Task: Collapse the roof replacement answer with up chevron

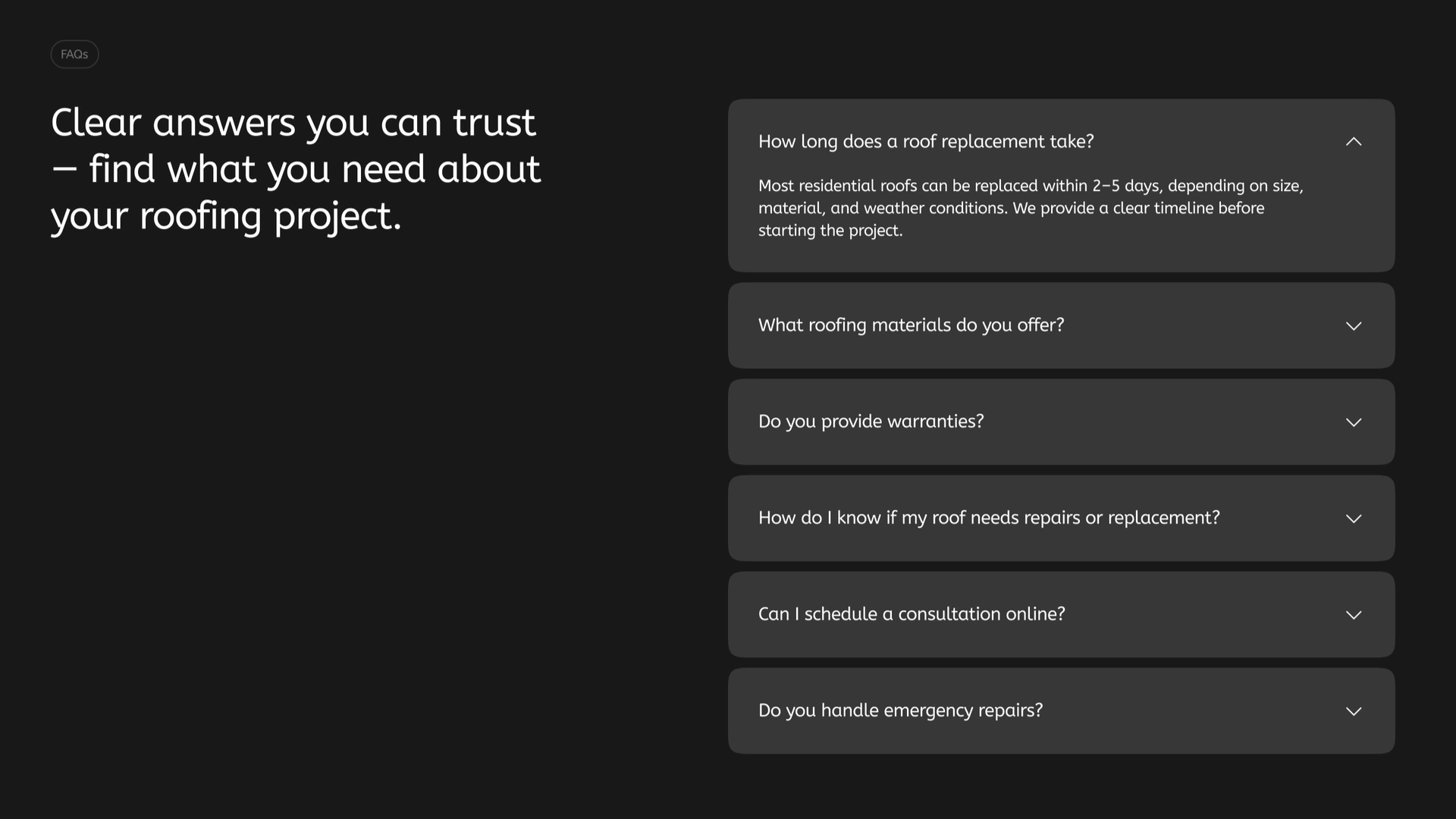Action: coord(1354,142)
